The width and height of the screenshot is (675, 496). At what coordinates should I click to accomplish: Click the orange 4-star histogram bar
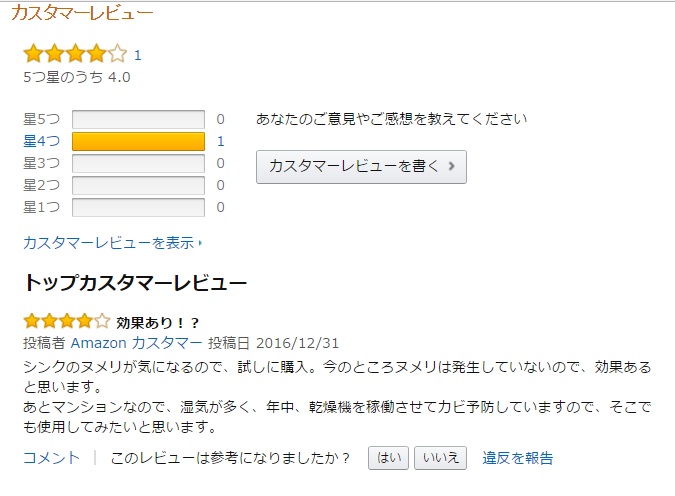pos(138,142)
